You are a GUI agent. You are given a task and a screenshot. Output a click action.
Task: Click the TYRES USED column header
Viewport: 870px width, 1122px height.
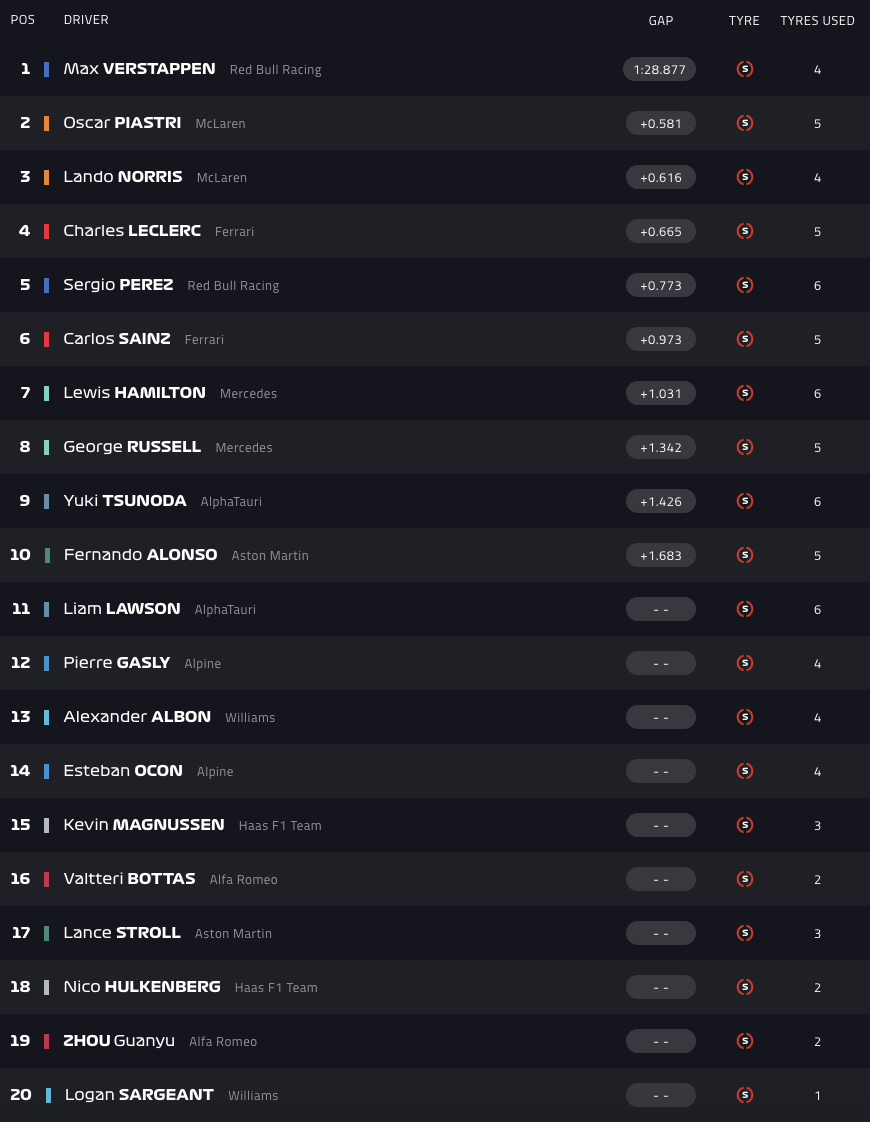(x=817, y=20)
